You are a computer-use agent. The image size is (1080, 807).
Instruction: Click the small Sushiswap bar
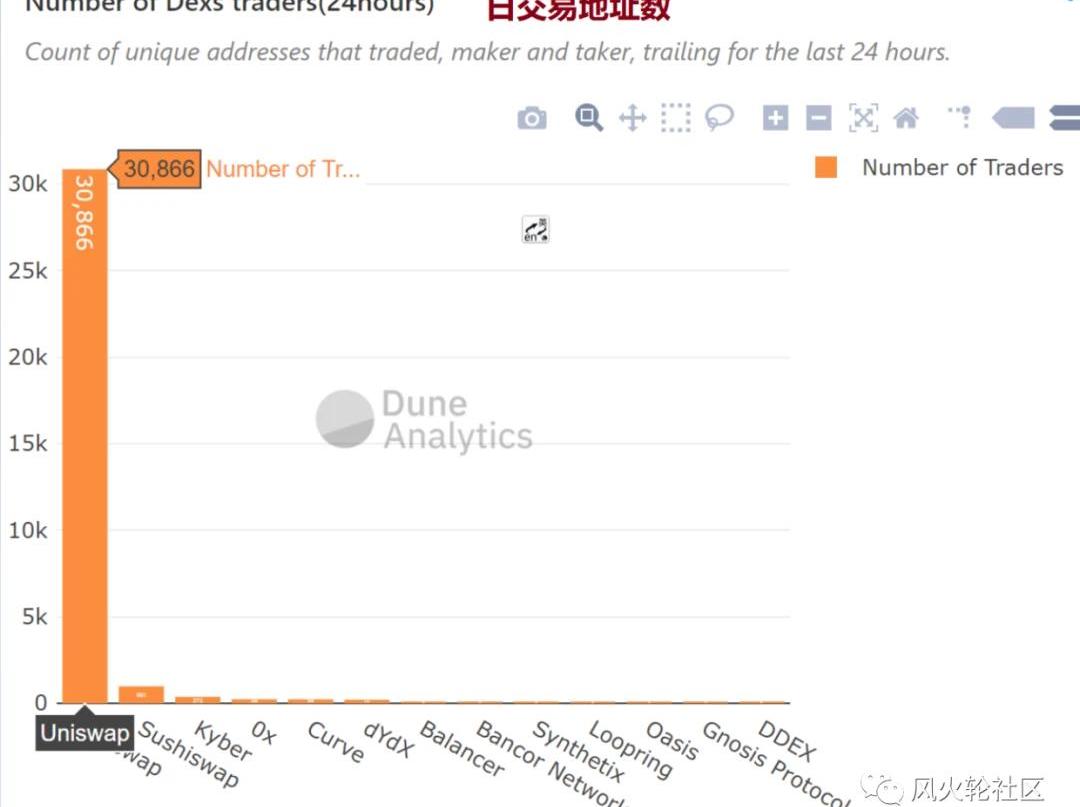pyautogui.click(x=141, y=694)
